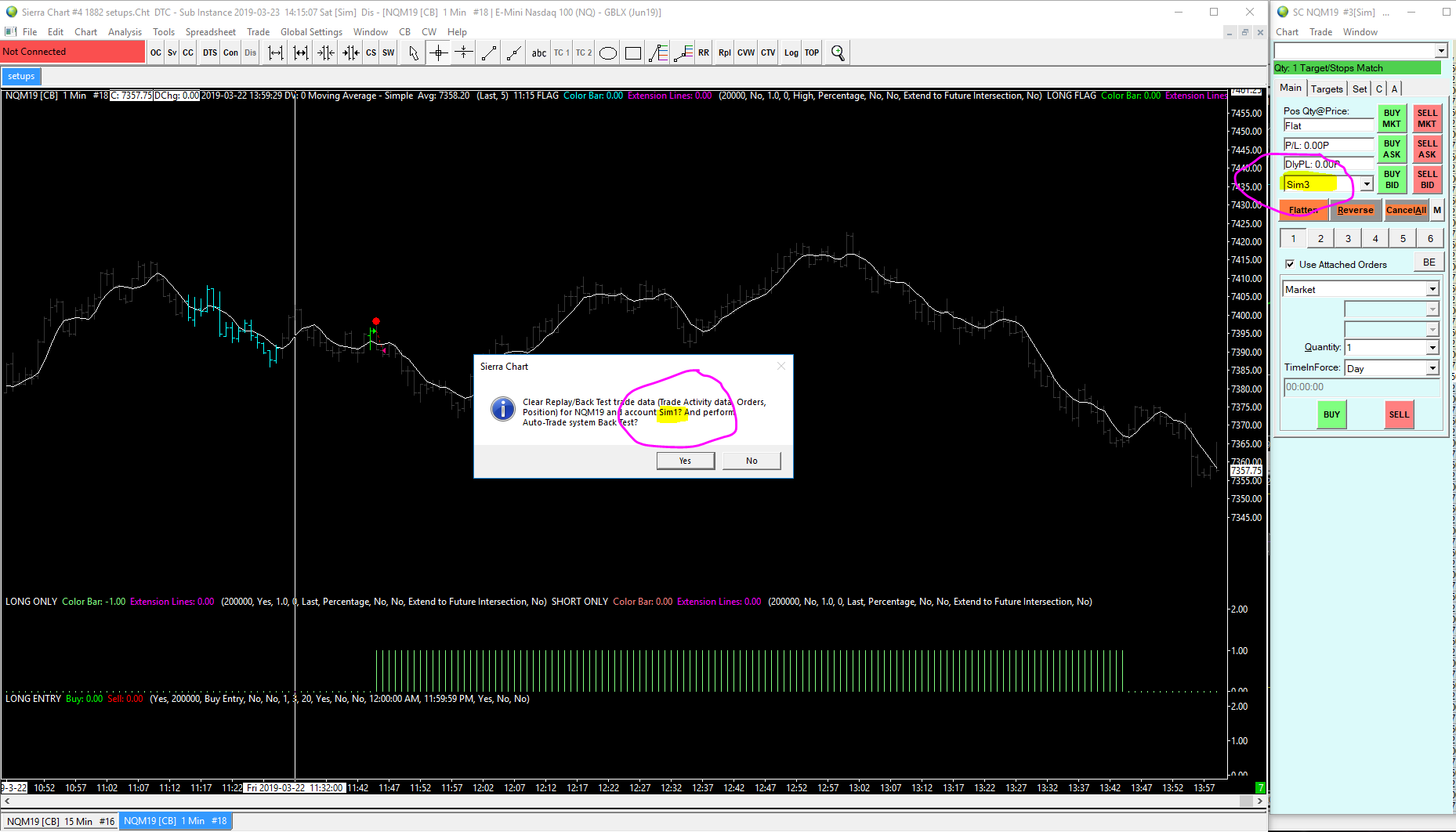Click Yes in the Sierra Chart dialog
Viewport: 1456px width, 832px height.
point(685,461)
